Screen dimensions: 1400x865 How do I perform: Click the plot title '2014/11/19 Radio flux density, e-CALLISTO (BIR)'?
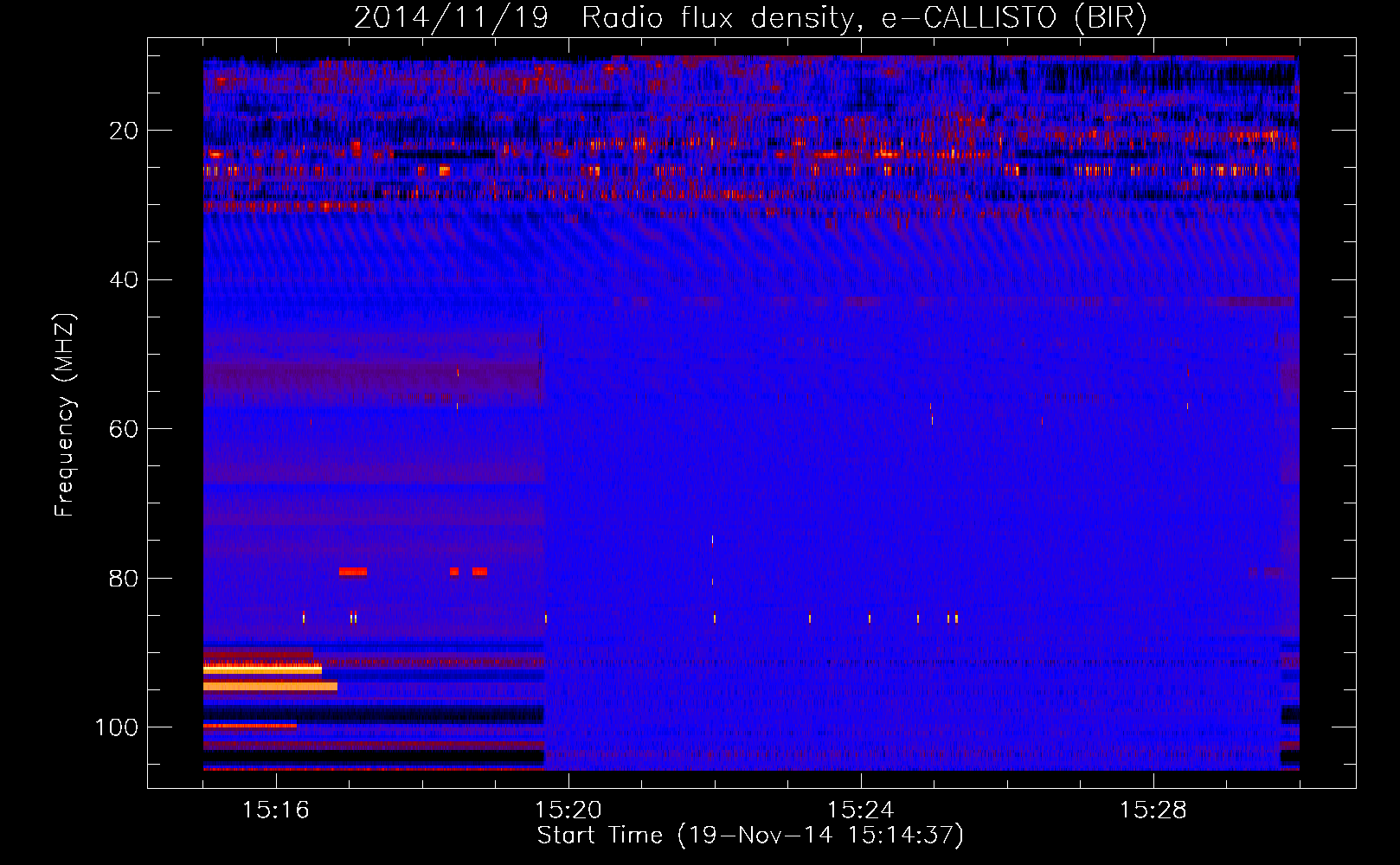tap(750, 17)
